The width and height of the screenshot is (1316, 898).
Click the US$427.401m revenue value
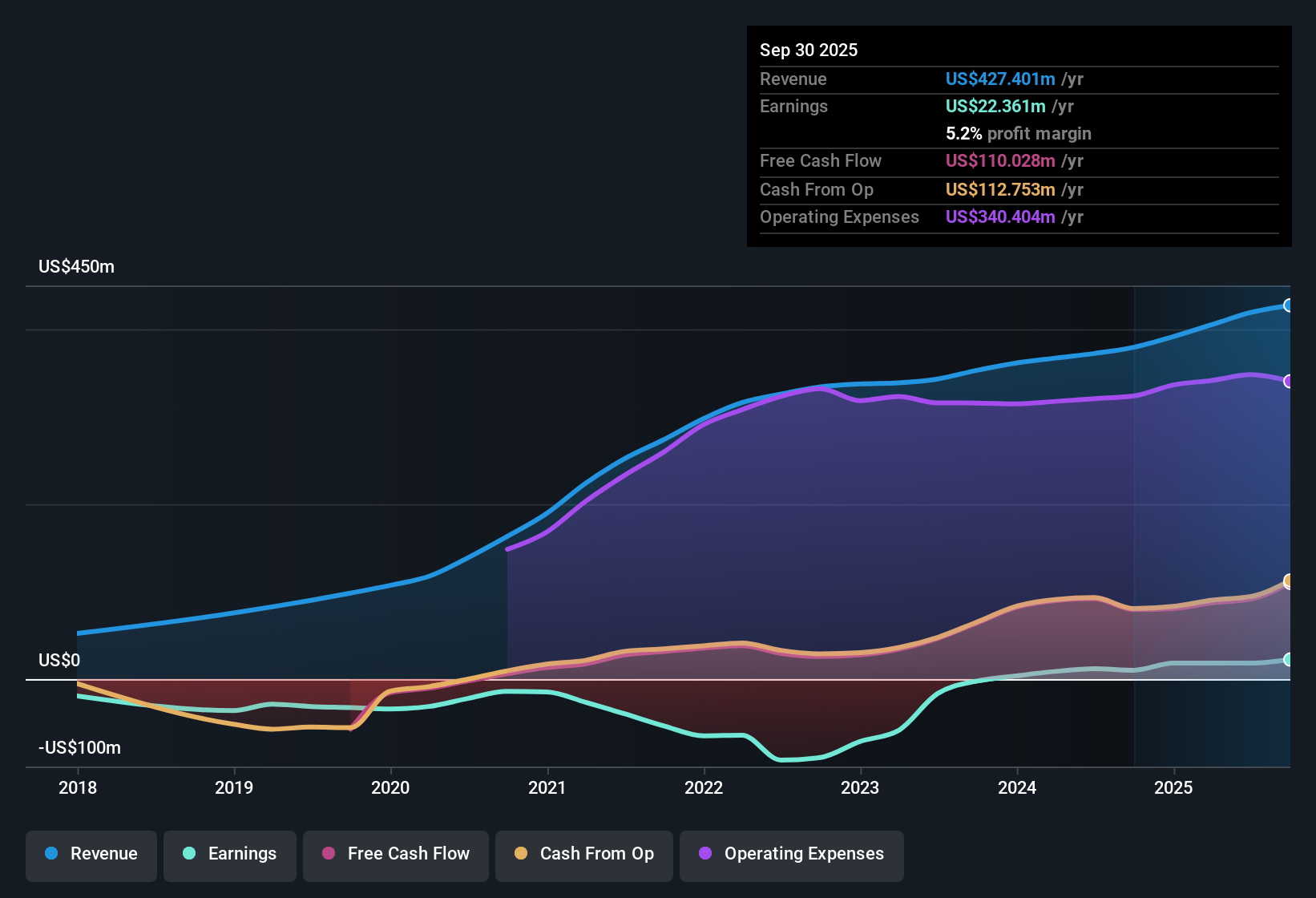999,79
